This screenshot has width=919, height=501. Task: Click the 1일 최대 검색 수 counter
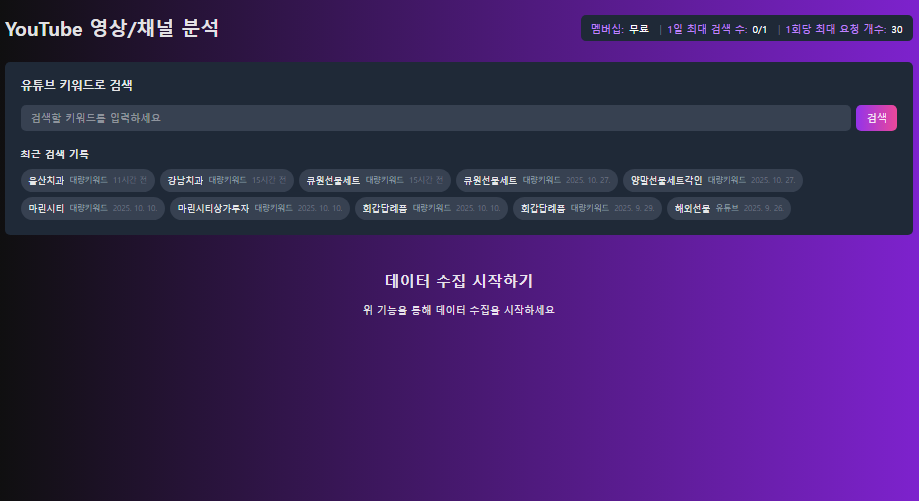click(716, 29)
